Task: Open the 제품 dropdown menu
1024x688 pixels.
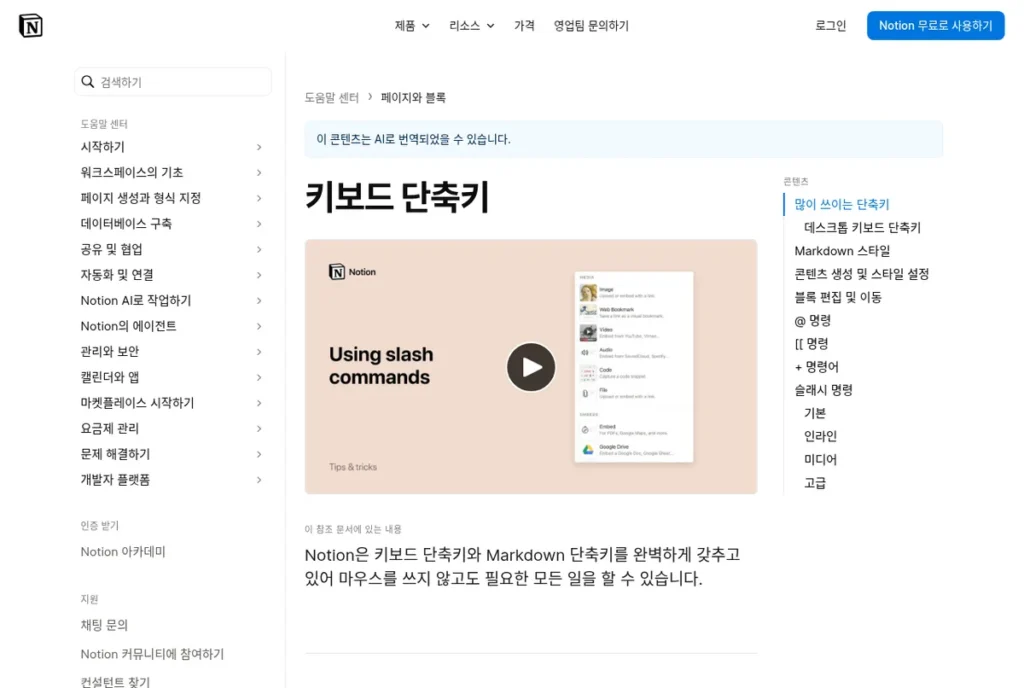Action: coord(412,25)
